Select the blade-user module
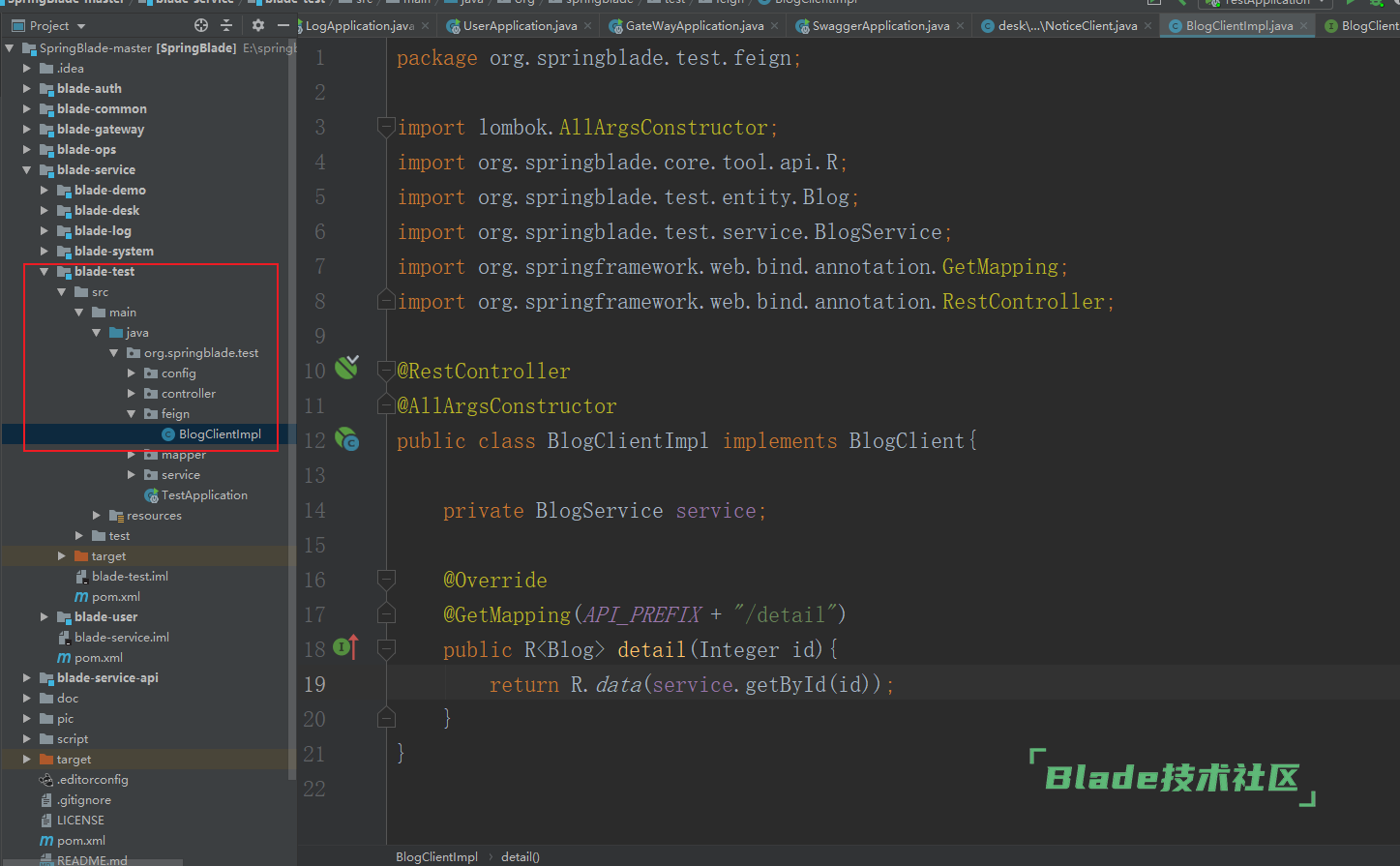 tap(105, 617)
